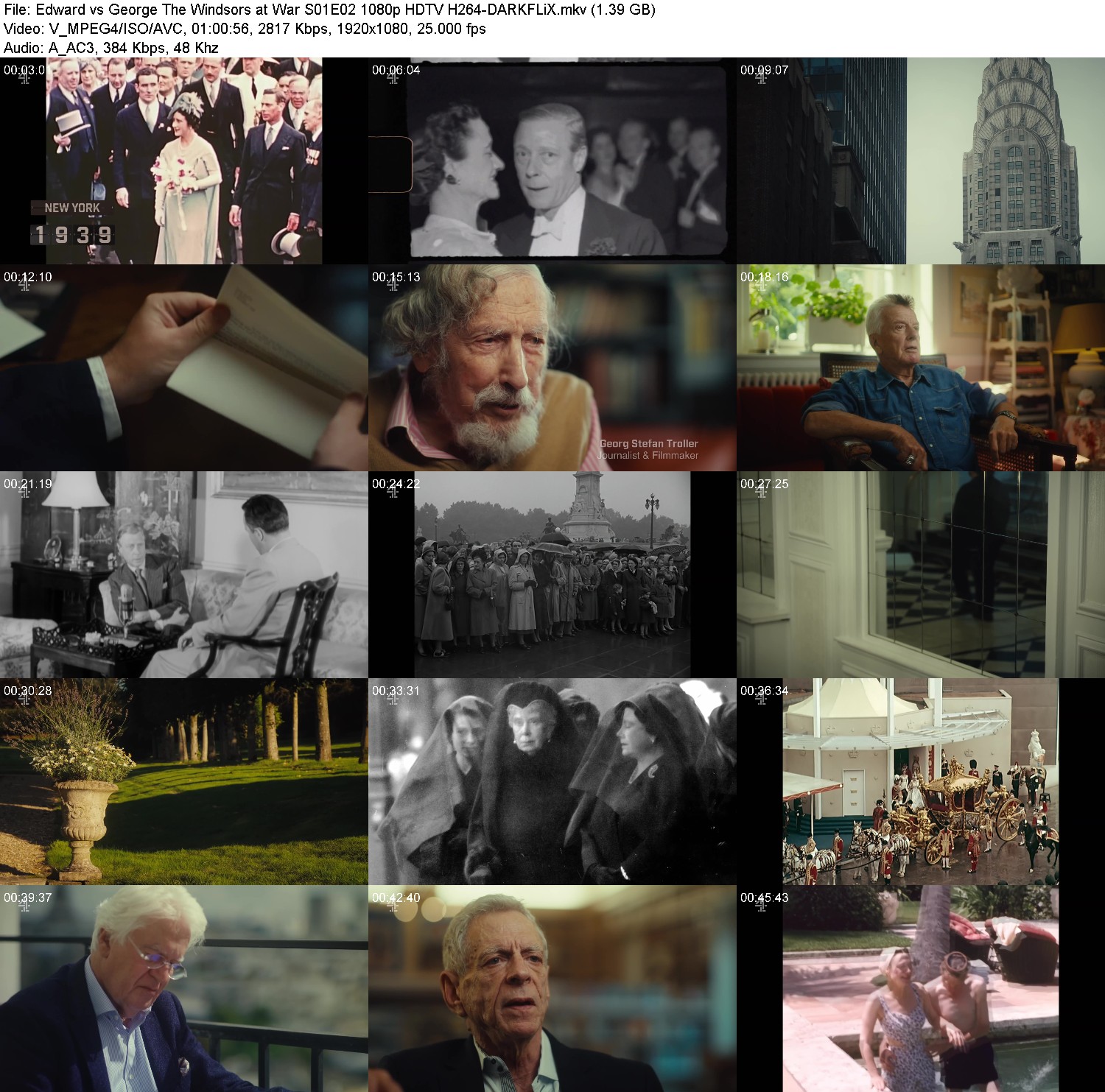Click the 00:45:43 poolside couple thumbnail
The width and height of the screenshot is (1105, 1092).
point(921,988)
